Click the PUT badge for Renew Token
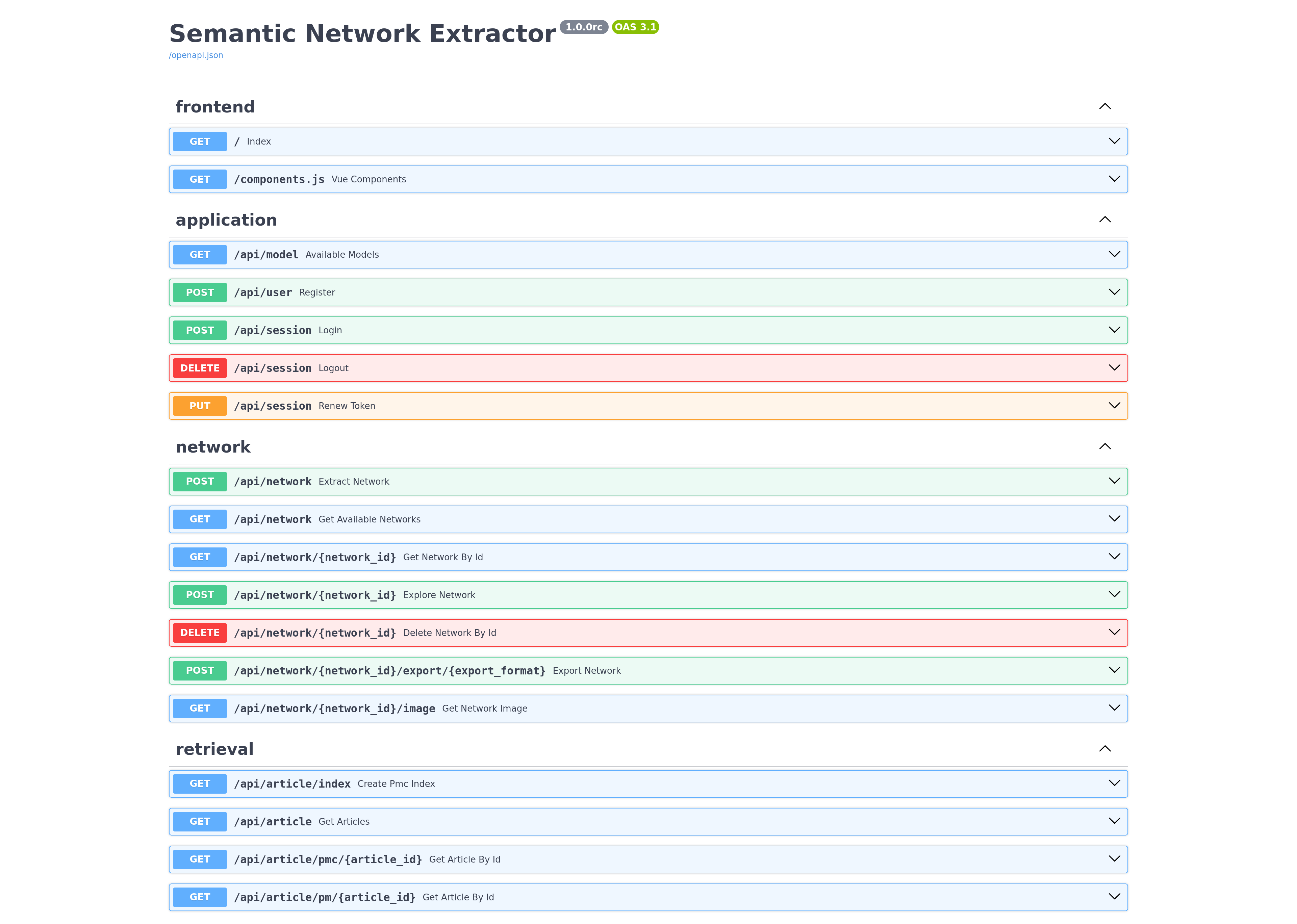The image size is (1297, 924). click(x=200, y=406)
